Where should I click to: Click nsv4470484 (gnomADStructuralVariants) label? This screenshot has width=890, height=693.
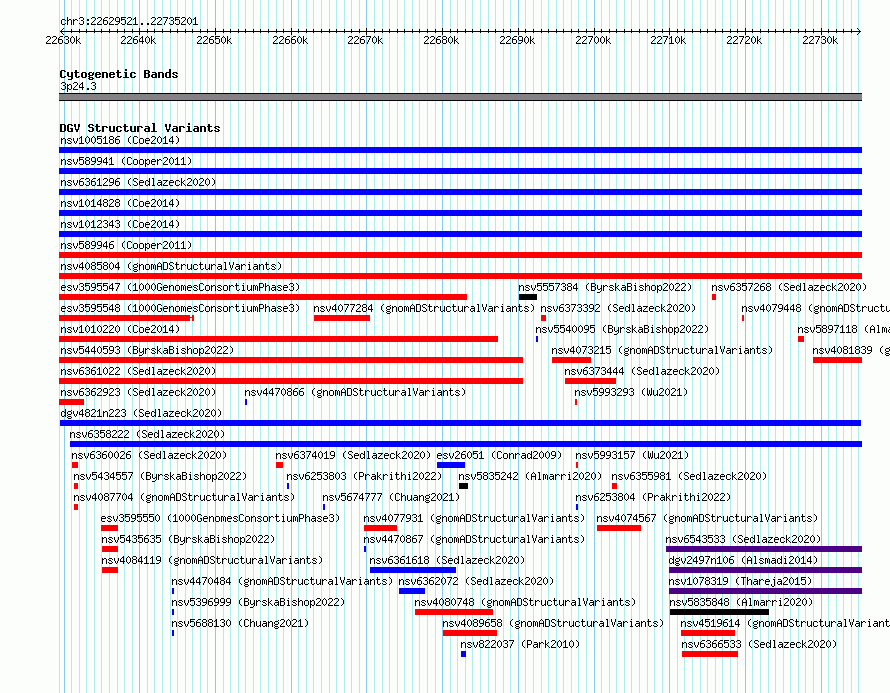point(282,581)
